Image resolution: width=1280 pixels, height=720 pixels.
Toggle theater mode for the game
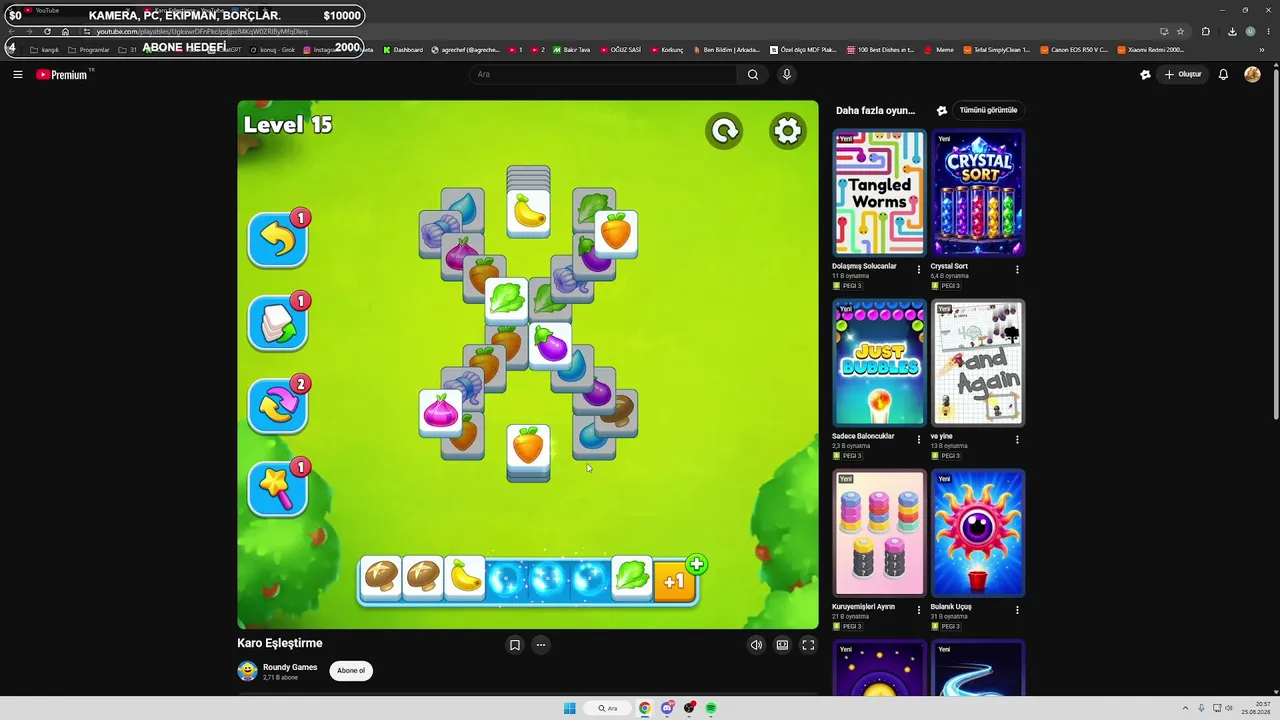point(782,645)
